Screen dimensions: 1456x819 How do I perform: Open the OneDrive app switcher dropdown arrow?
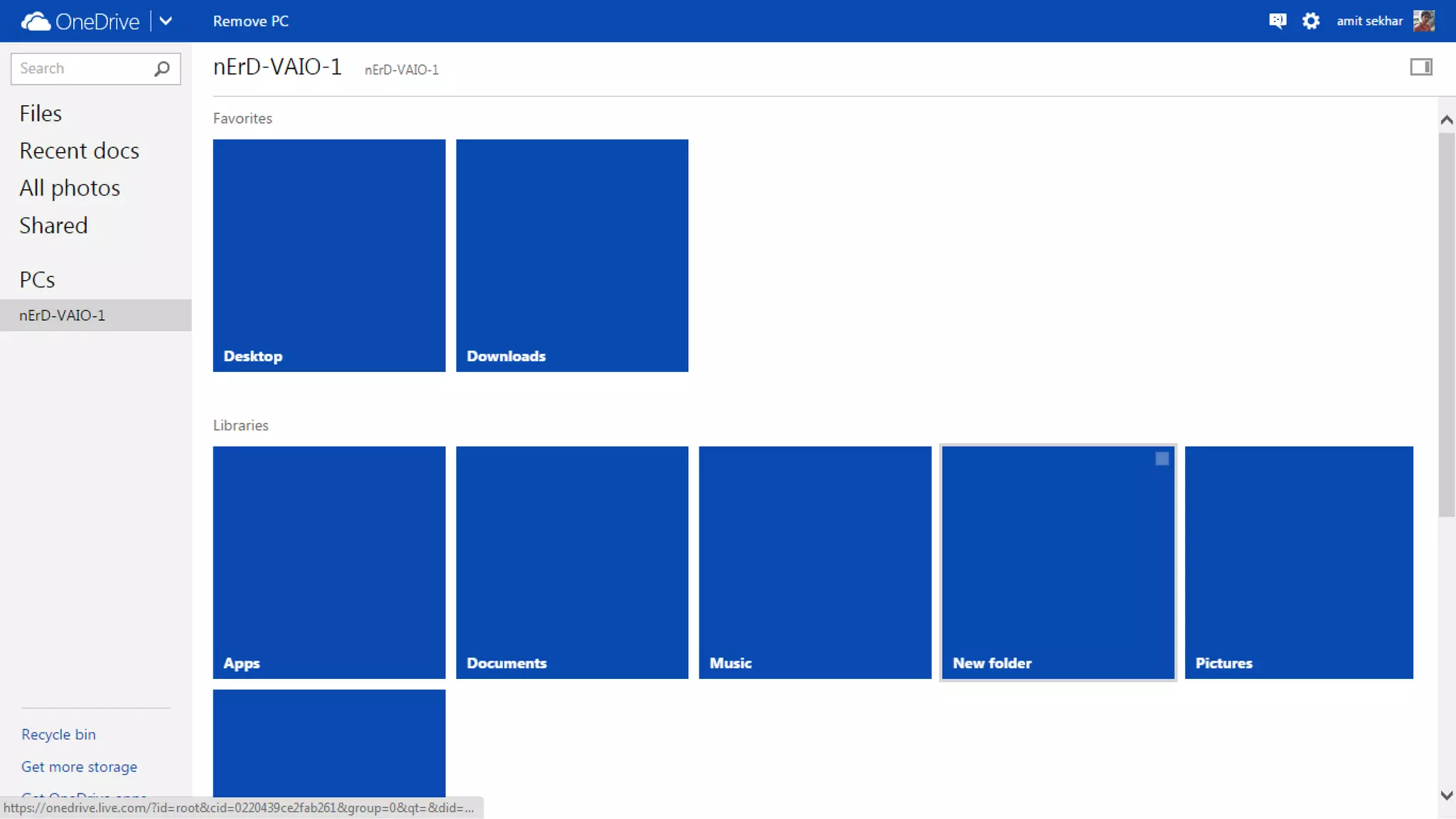pyautogui.click(x=166, y=21)
